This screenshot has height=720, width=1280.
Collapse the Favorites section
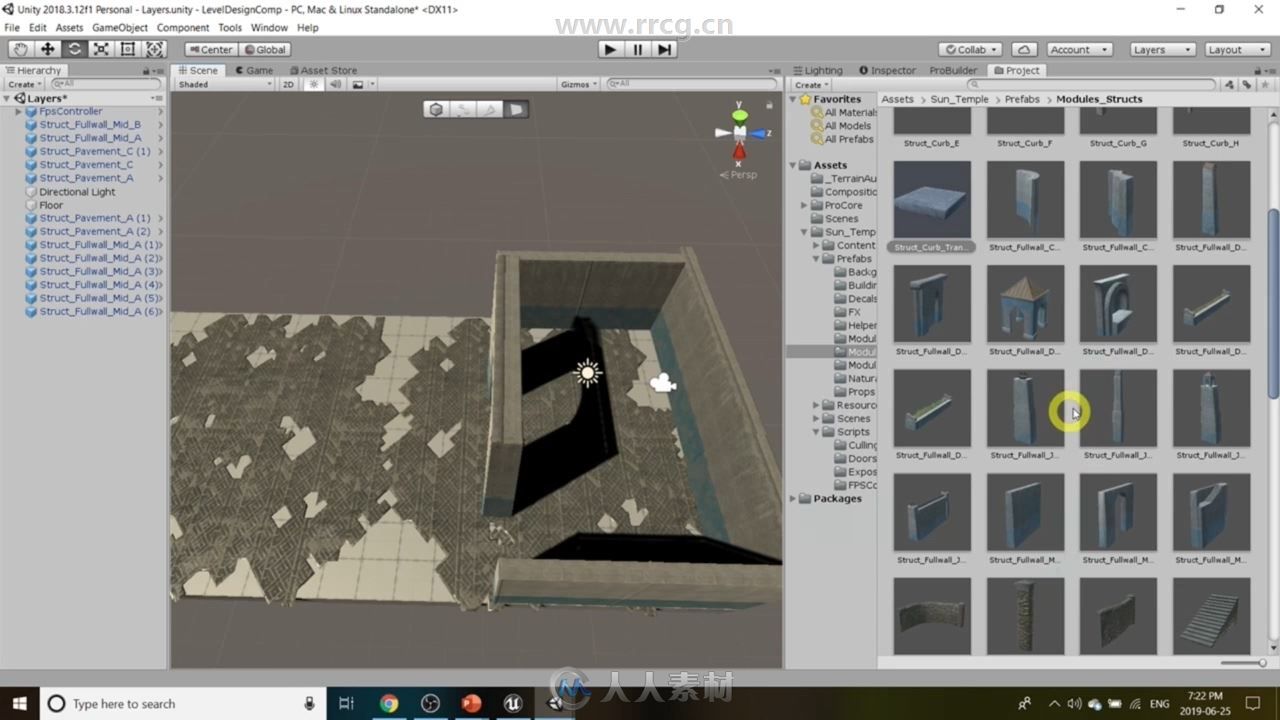tap(793, 99)
